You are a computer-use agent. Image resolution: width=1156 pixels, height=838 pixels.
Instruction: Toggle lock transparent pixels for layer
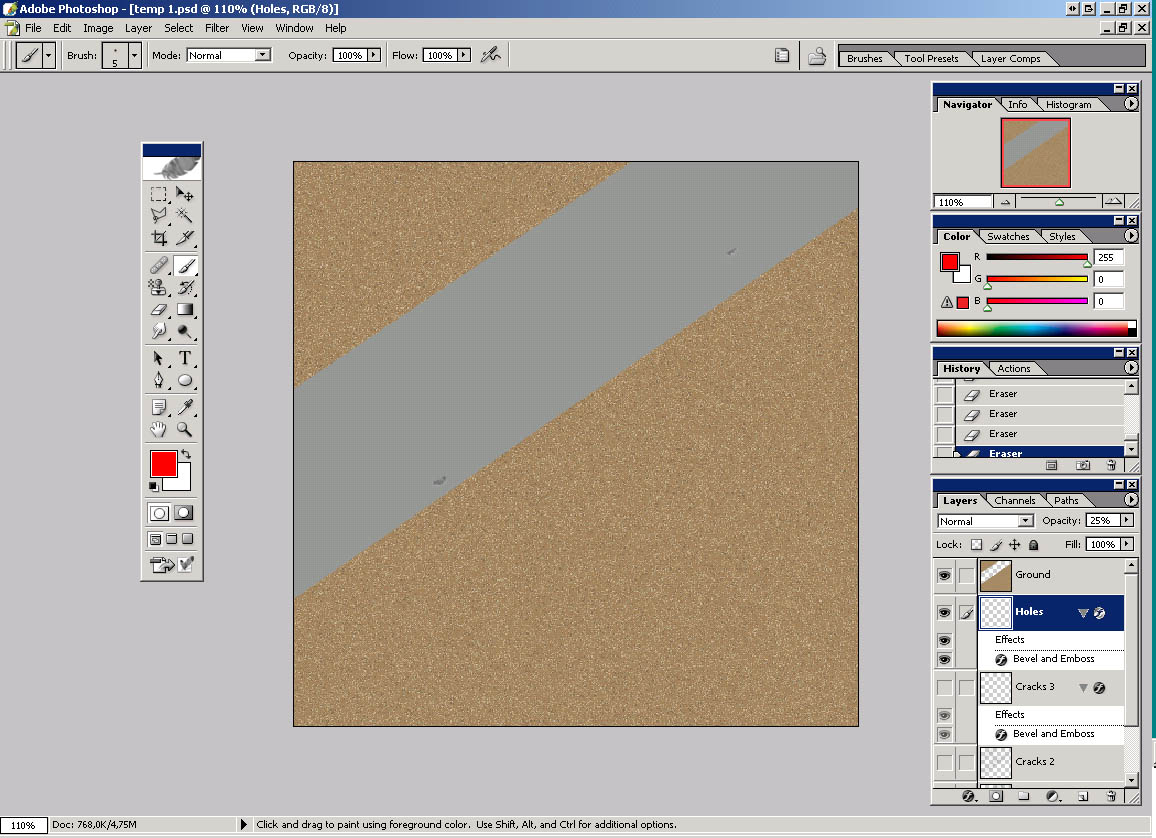click(977, 545)
